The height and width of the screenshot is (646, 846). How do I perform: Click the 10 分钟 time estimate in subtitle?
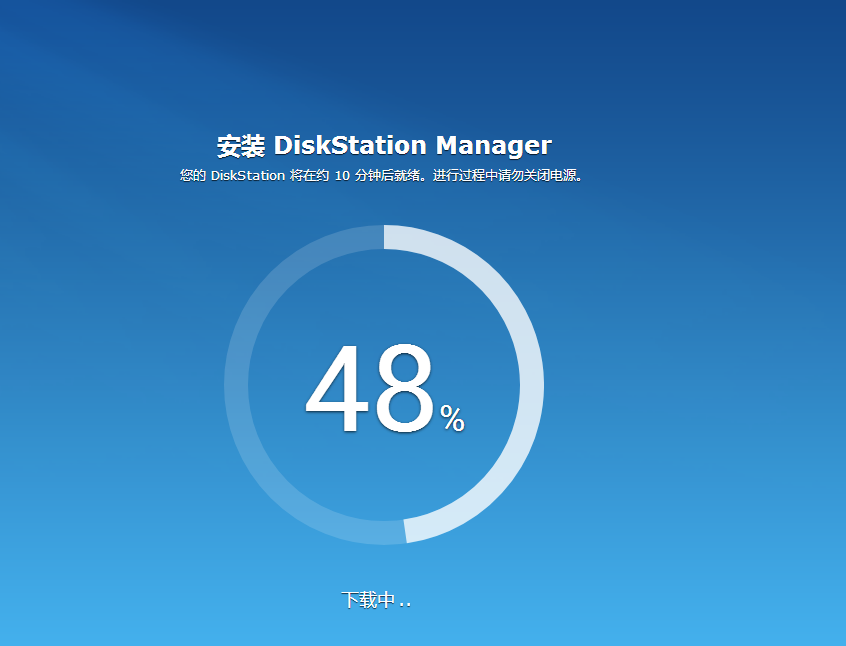357,175
